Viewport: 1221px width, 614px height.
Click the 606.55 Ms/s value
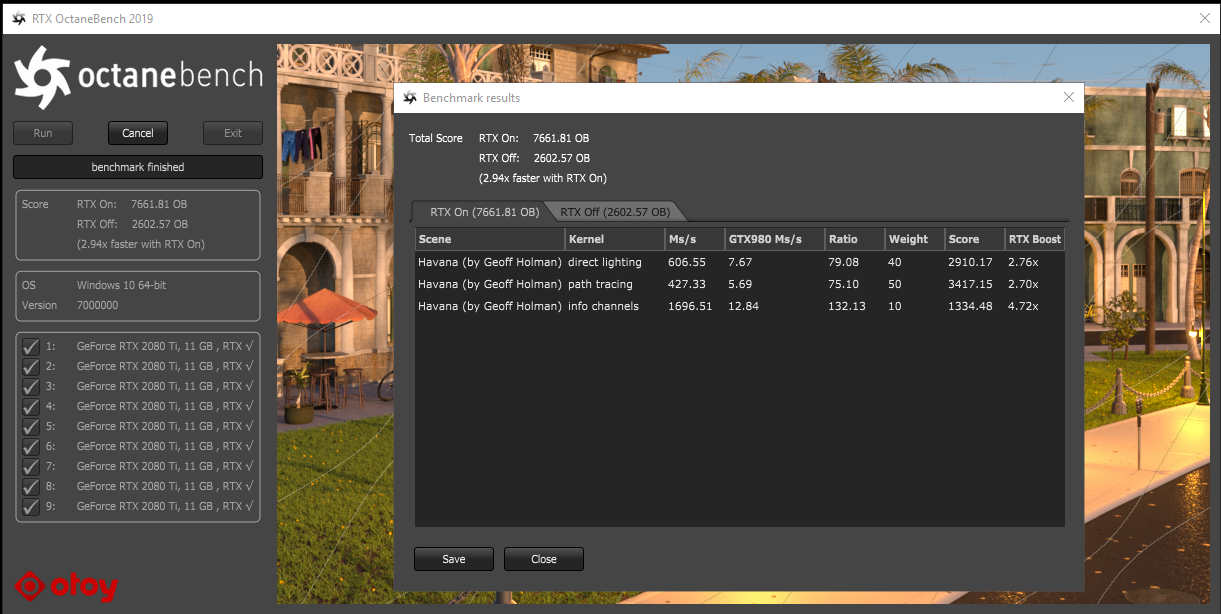coord(687,262)
